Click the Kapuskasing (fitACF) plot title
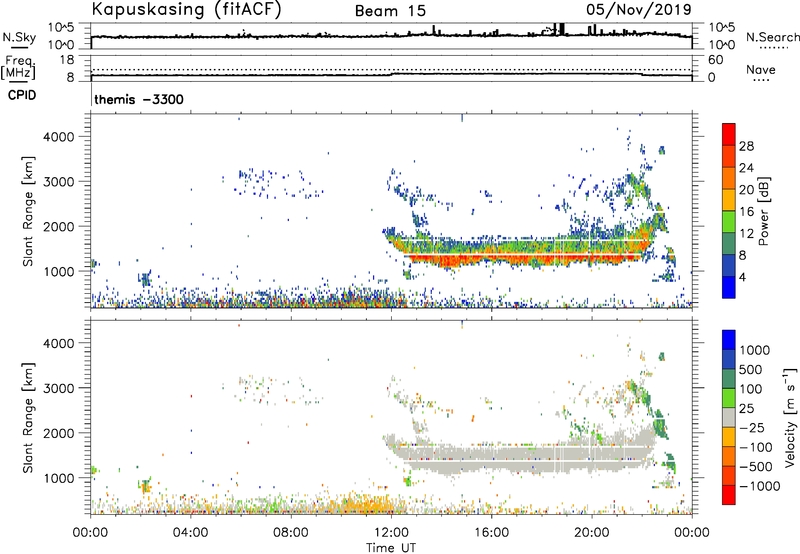Screen dimensions: 800x554 (186, 9)
